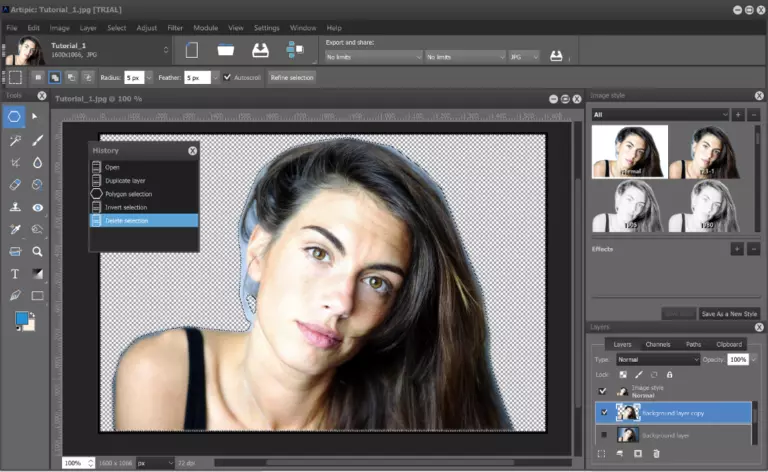768x472 pixels.
Task: Click the blue foreground color swatch
Action: [22, 318]
